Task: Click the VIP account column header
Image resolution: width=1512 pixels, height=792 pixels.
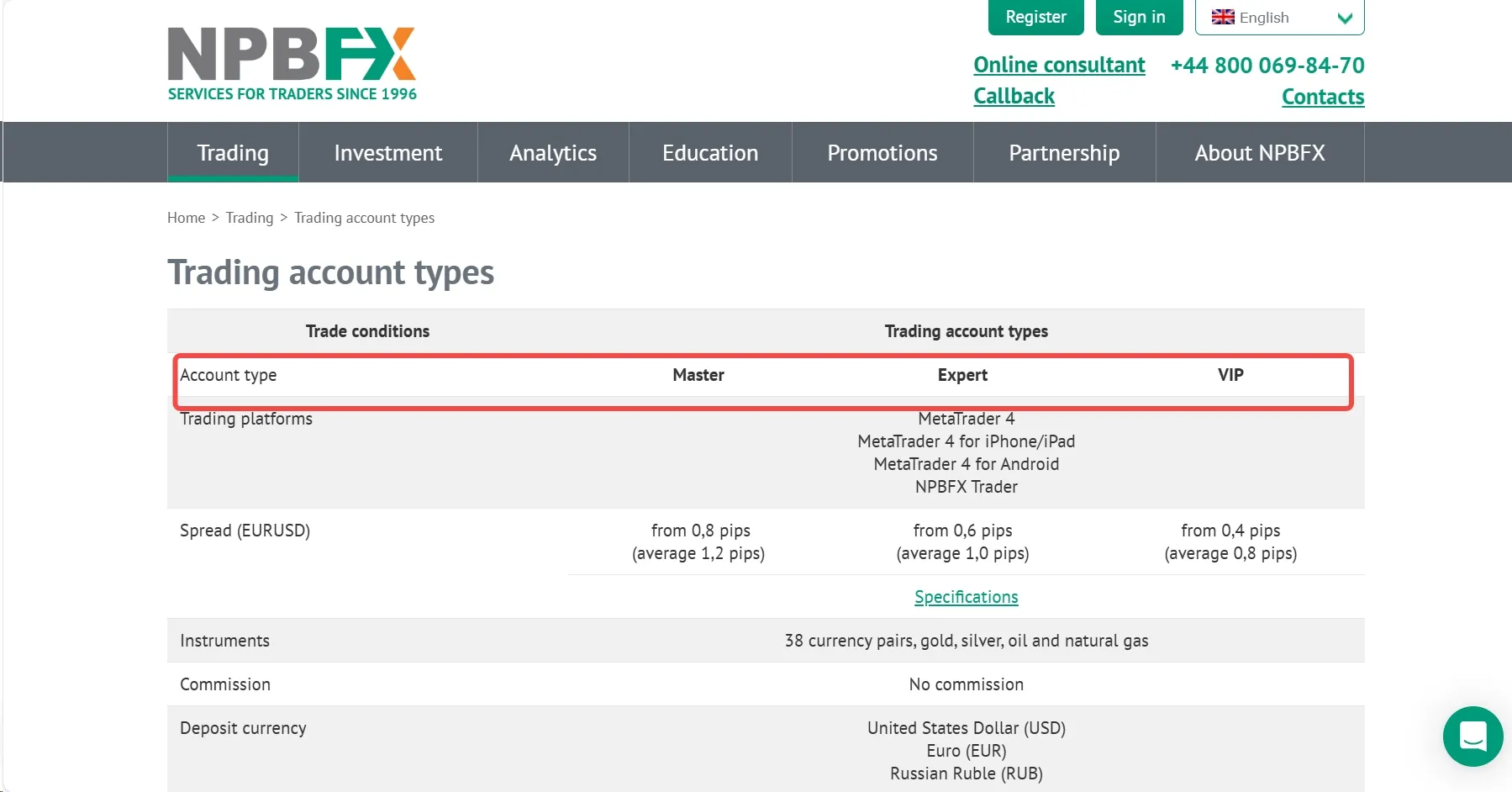Action: point(1230,375)
